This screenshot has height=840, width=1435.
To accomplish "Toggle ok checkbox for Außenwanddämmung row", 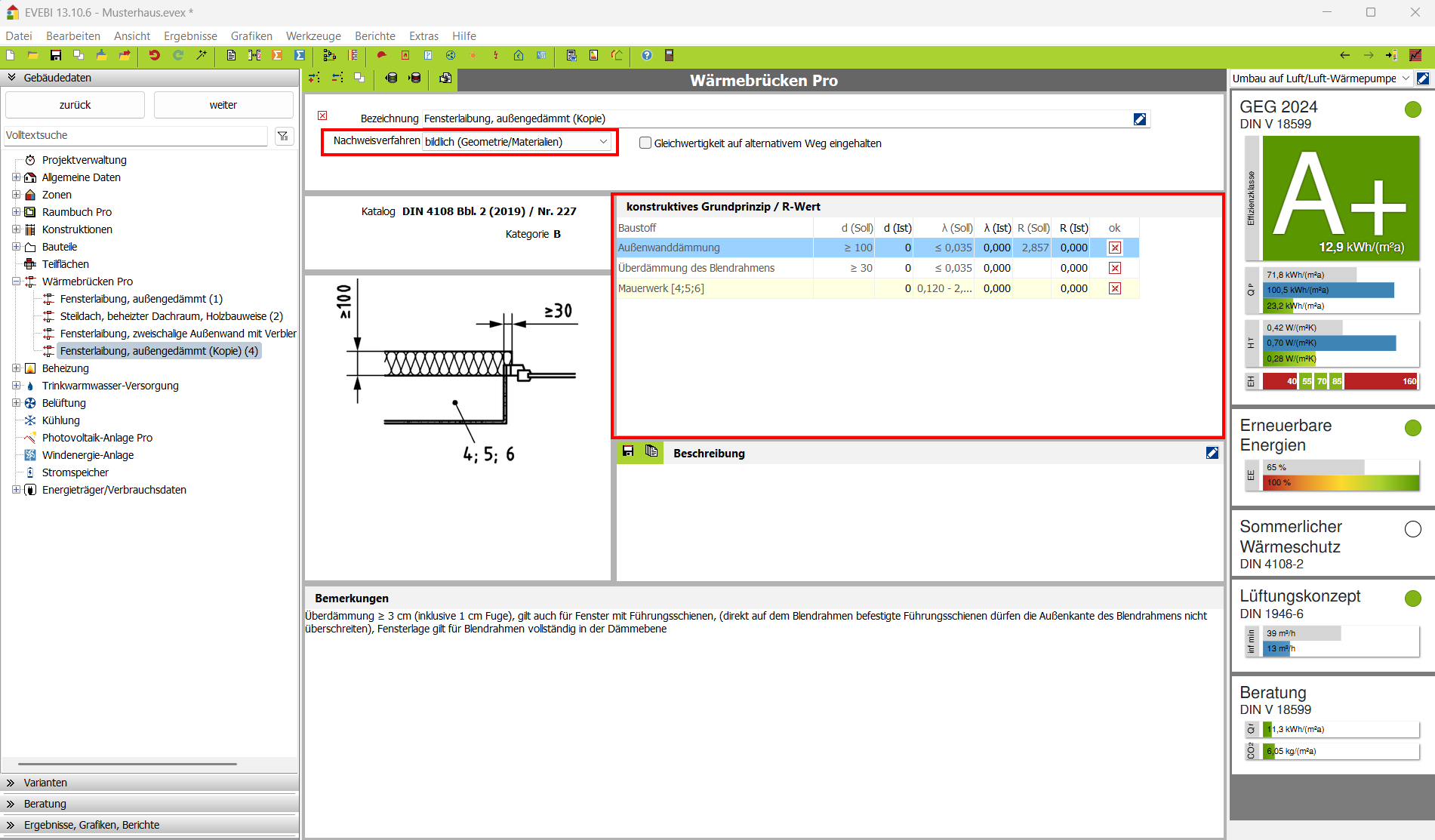I will (x=1115, y=248).
